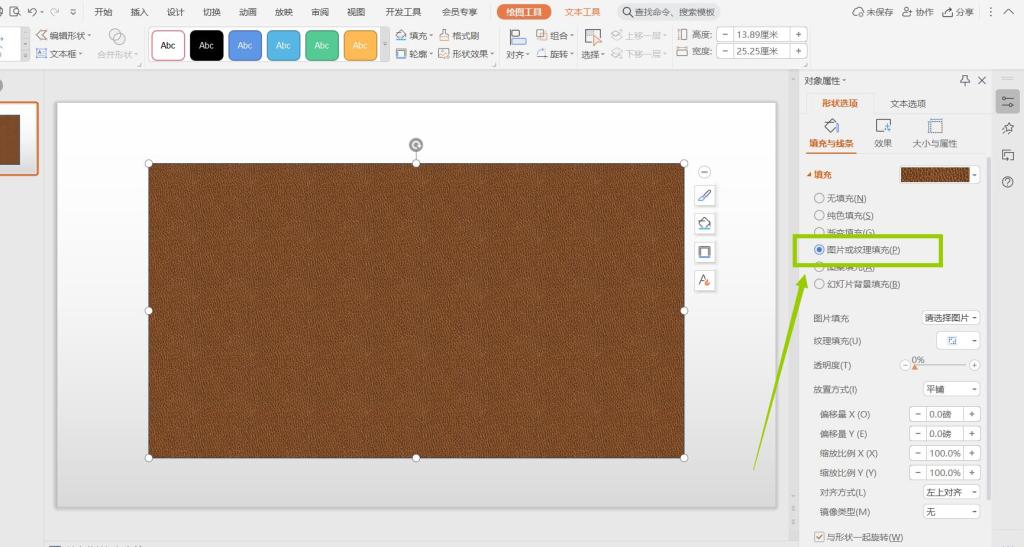Uncheck Rotate with Shape (与形状一起旋转) checkbox

[x=820, y=537]
